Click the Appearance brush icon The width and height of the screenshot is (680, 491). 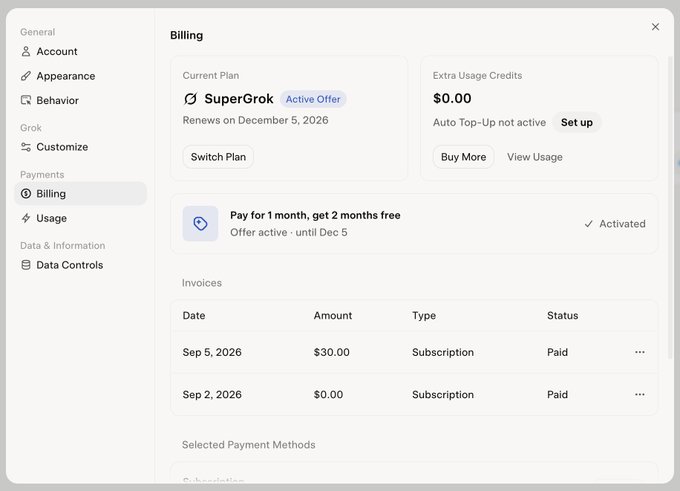(x=26, y=76)
